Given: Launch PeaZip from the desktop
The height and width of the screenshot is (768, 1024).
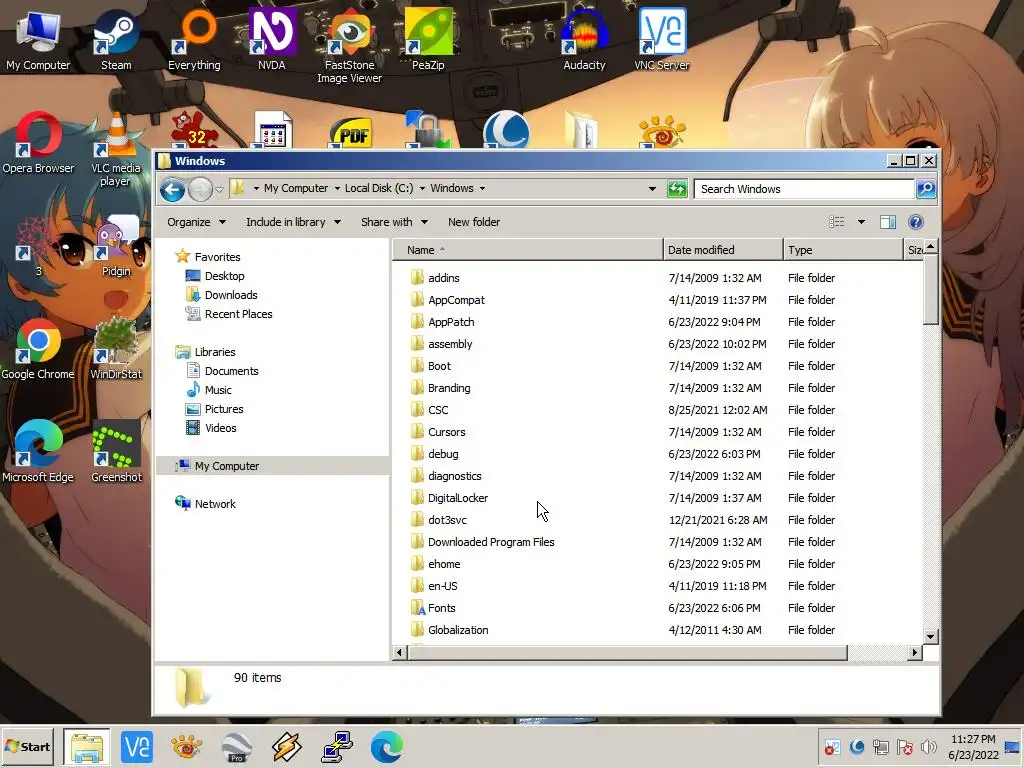Looking at the screenshot, I should pyautogui.click(x=428, y=39).
